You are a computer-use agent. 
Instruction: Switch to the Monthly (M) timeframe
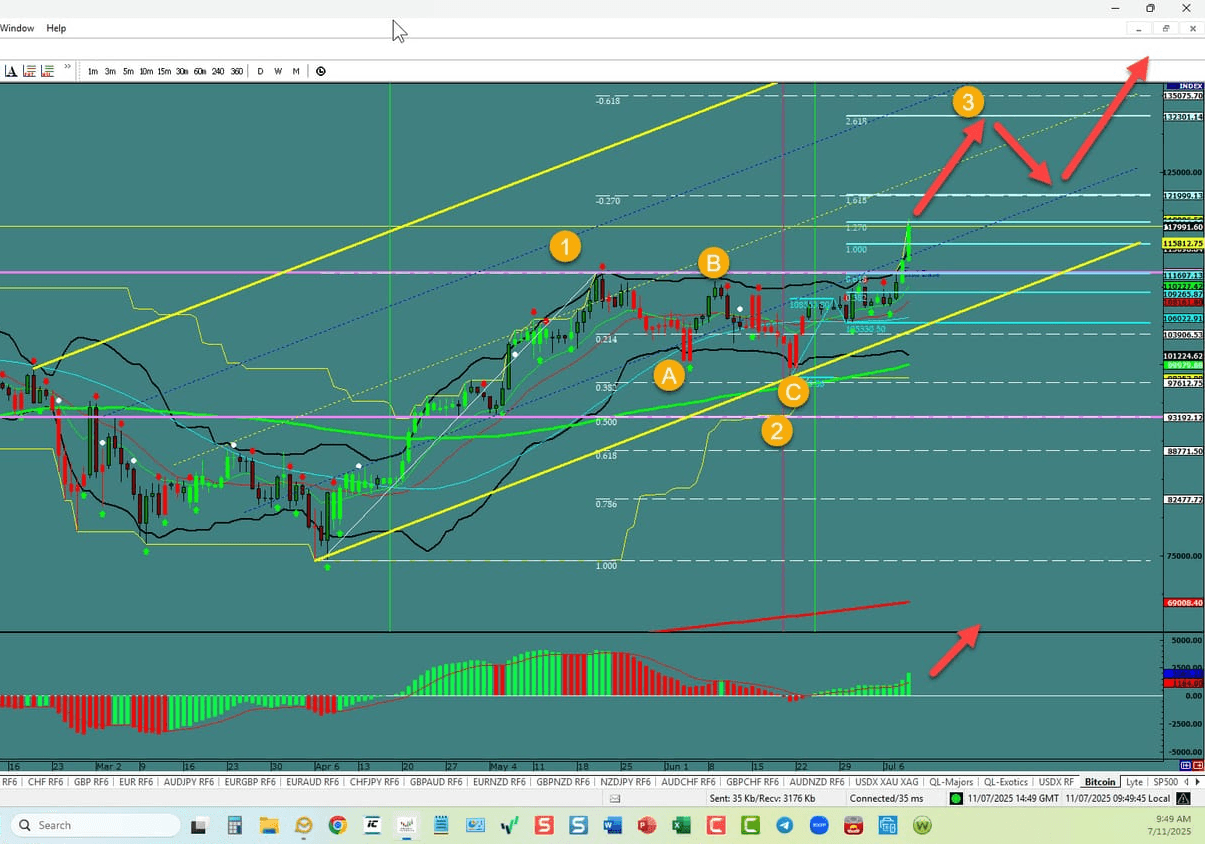pyautogui.click(x=296, y=71)
